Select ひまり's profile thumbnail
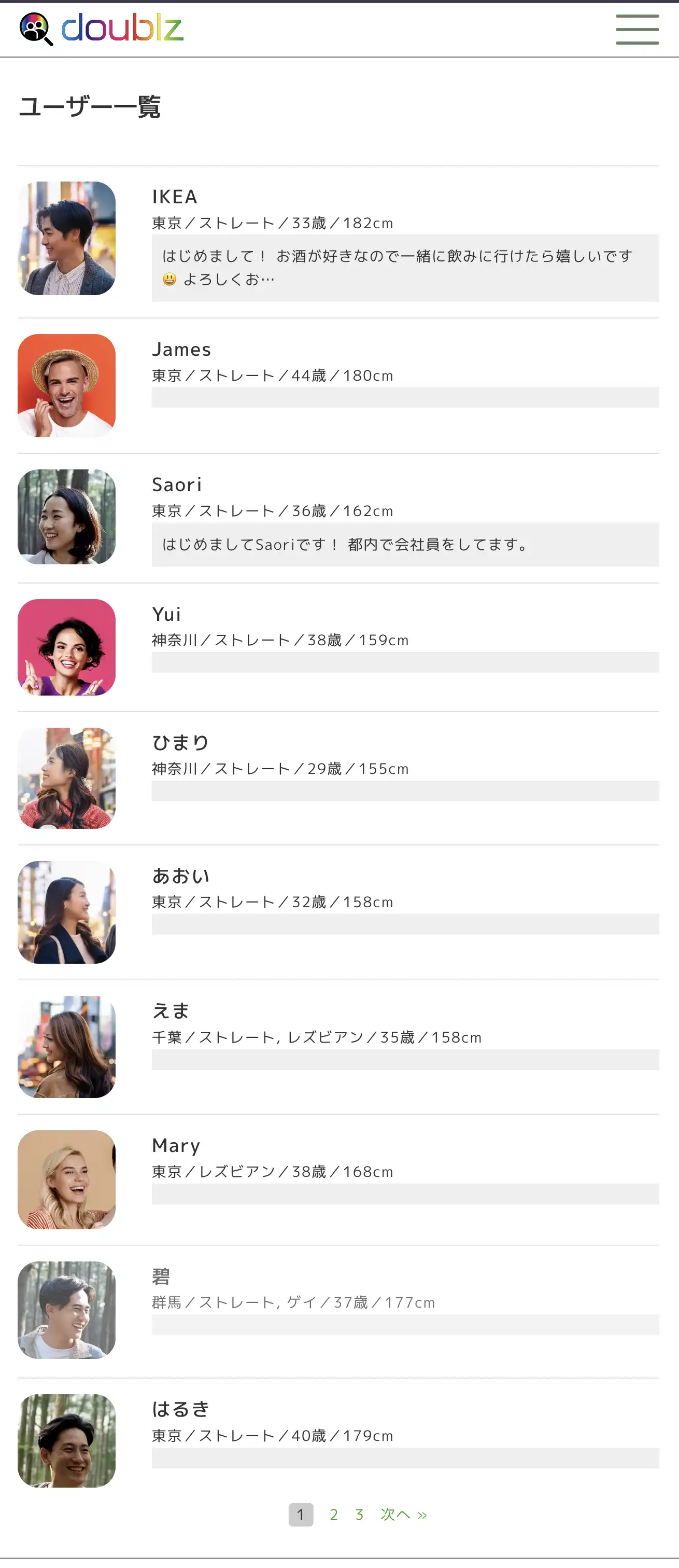 66,778
